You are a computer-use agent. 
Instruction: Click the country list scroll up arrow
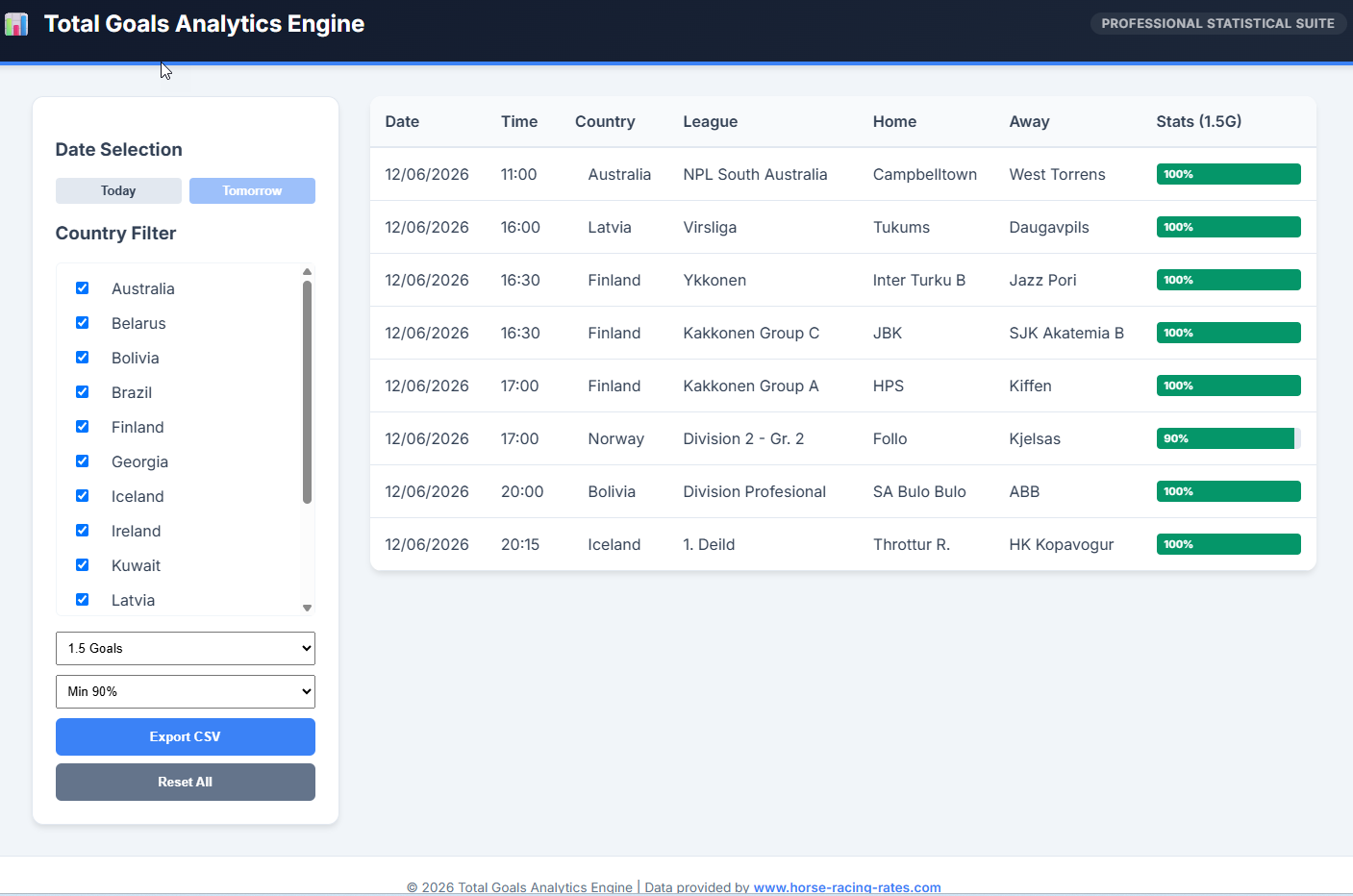[307, 272]
